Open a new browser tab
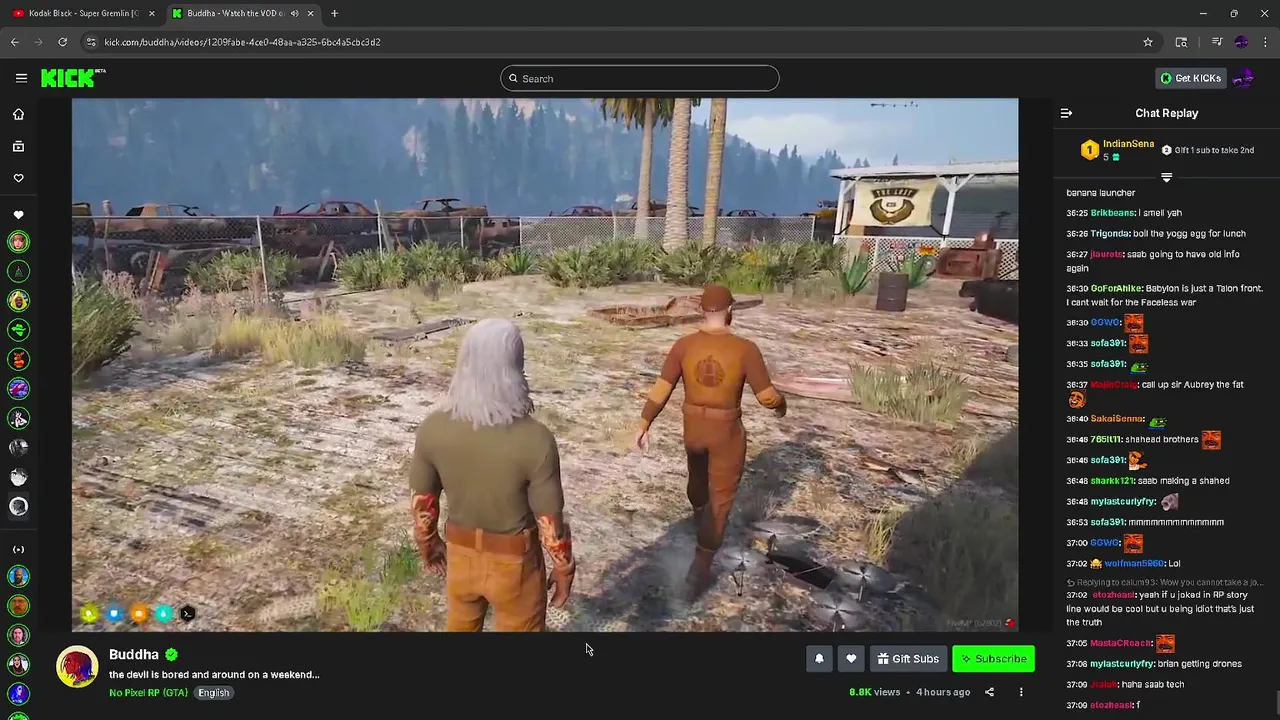This screenshot has height=720, width=1280. click(334, 13)
